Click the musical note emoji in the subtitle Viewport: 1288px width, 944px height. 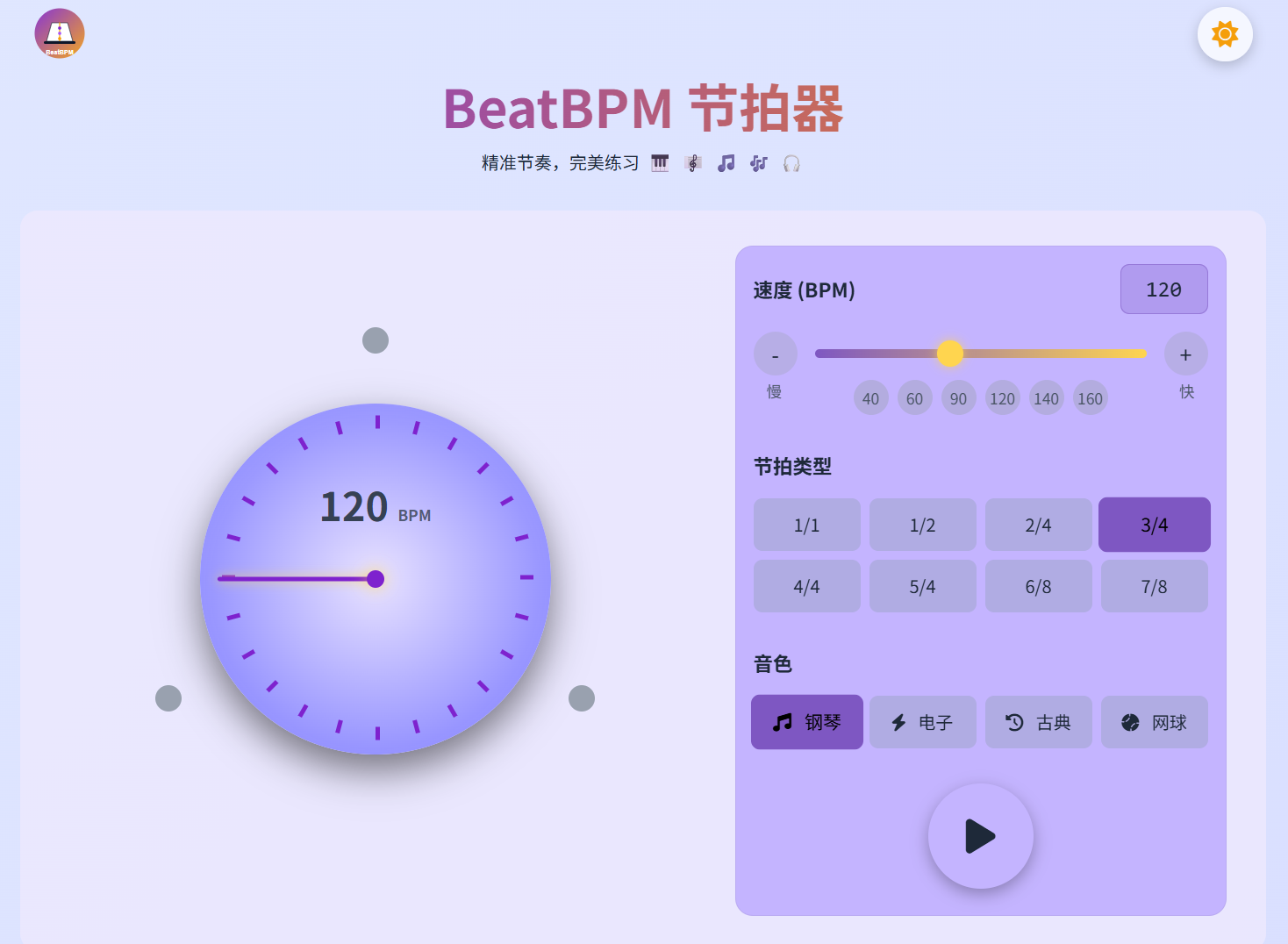tap(726, 162)
